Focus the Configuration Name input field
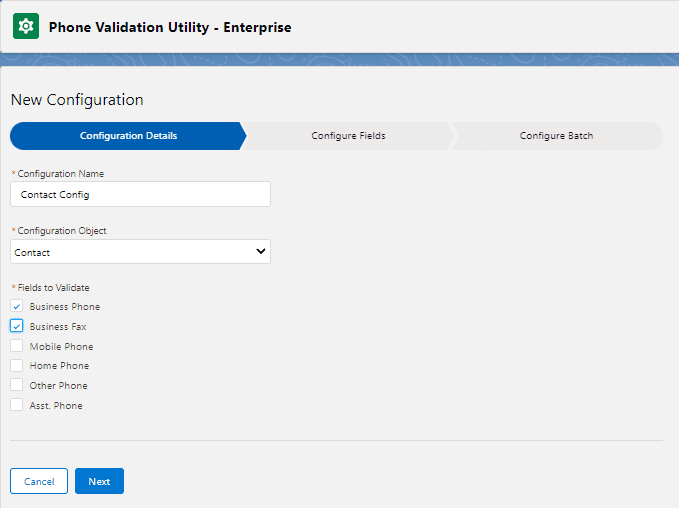Screen dimensions: 679x508 click(140, 194)
